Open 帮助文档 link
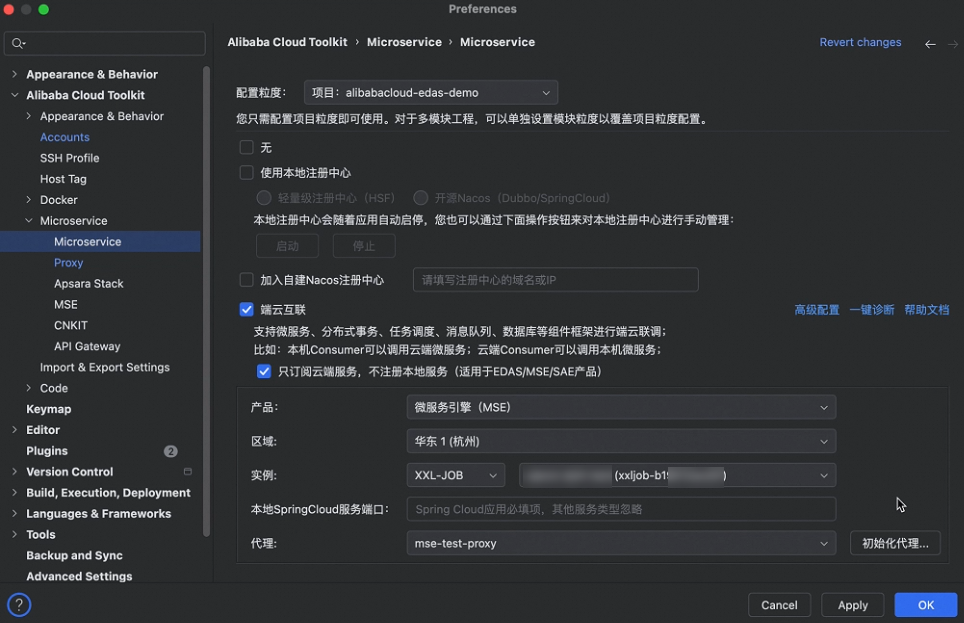This screenshot has width=964, height=623. coord(926,309)
